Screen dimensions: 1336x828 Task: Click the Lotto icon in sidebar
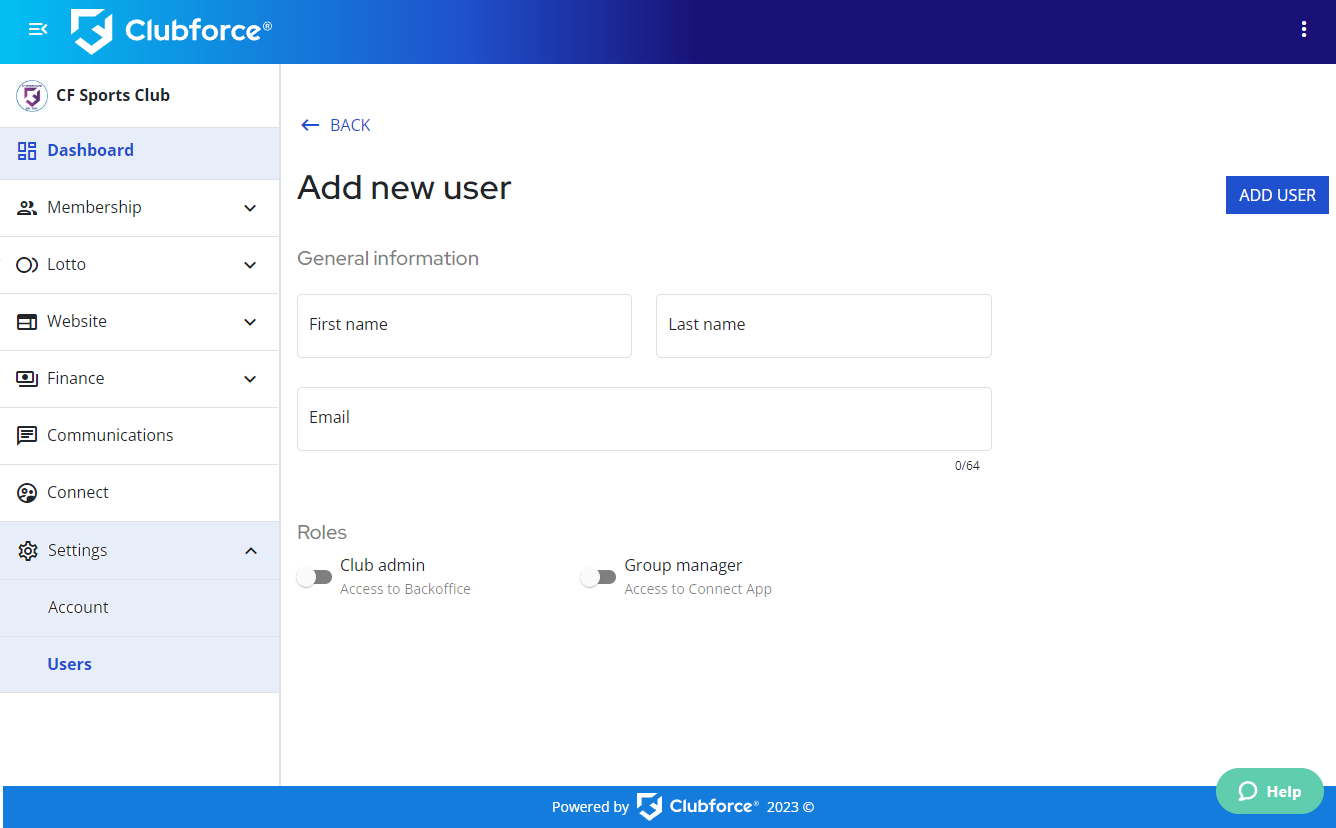coord(27,265)
